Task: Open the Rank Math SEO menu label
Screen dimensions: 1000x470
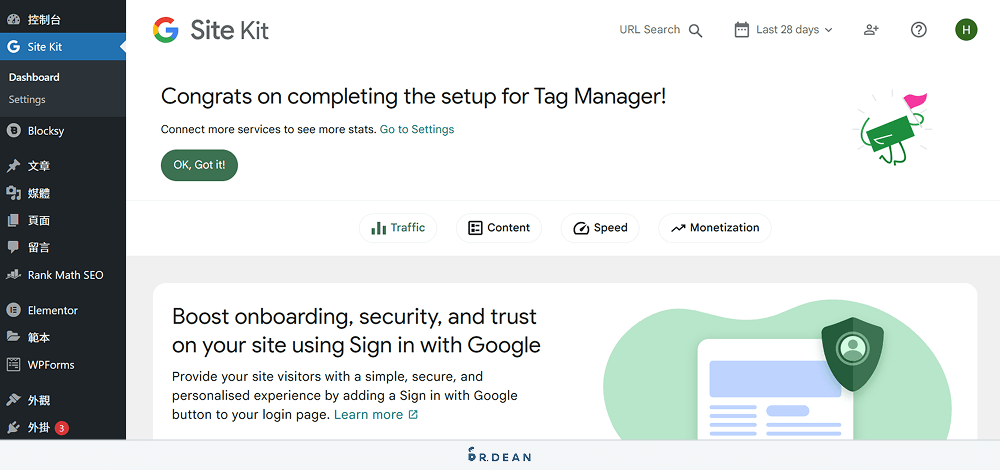Action: click(x=66, y=275)
